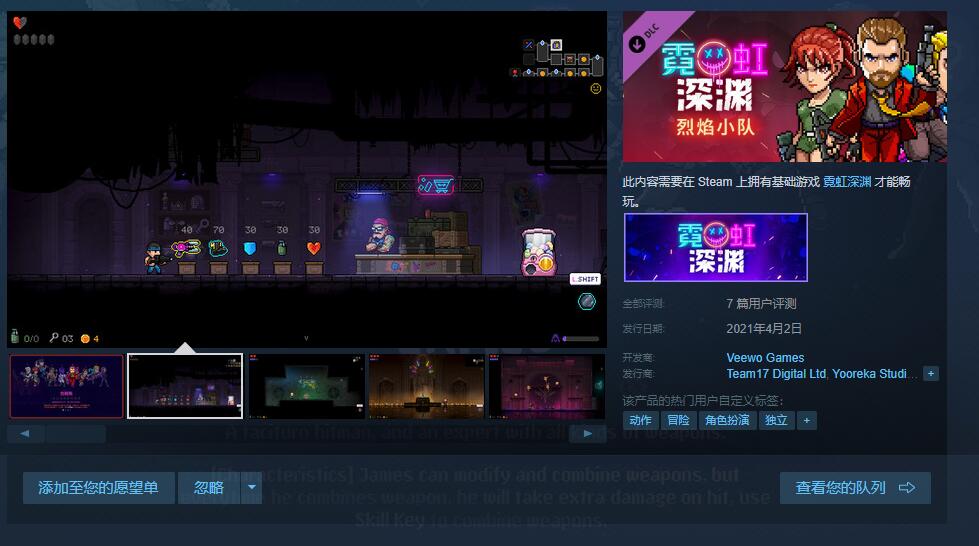
Task: Click the thumbnail strip scrollbar handle
Action: coord(76,434)
